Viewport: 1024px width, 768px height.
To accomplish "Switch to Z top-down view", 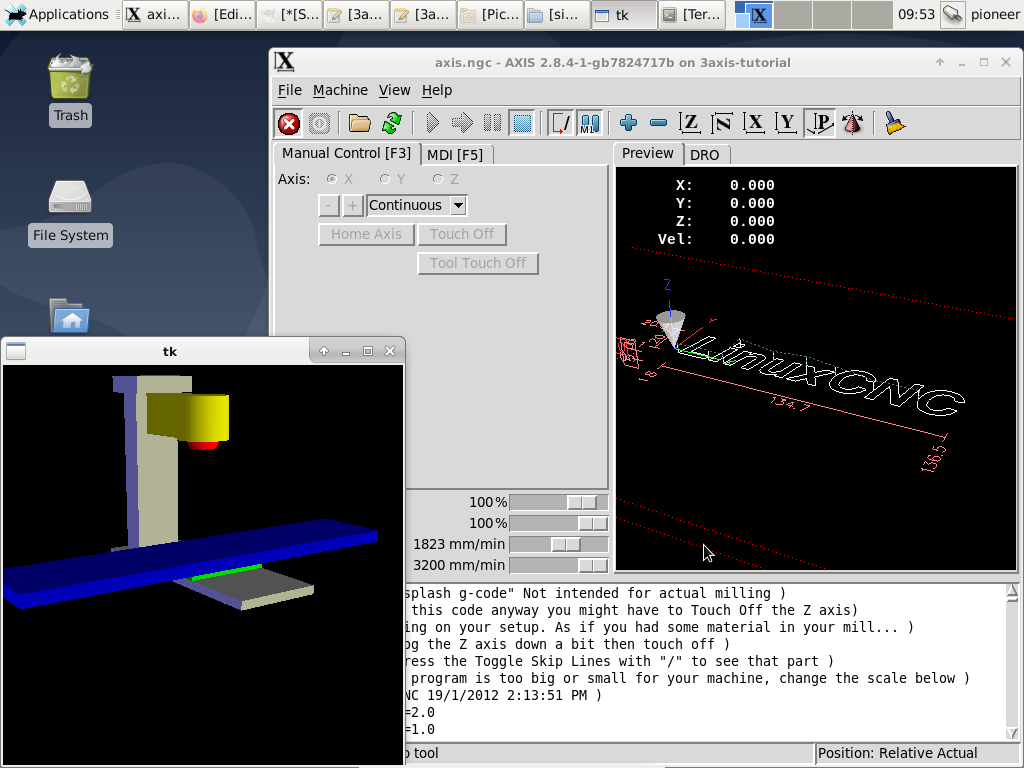I will pyautogui.click(x=689, y=123).
